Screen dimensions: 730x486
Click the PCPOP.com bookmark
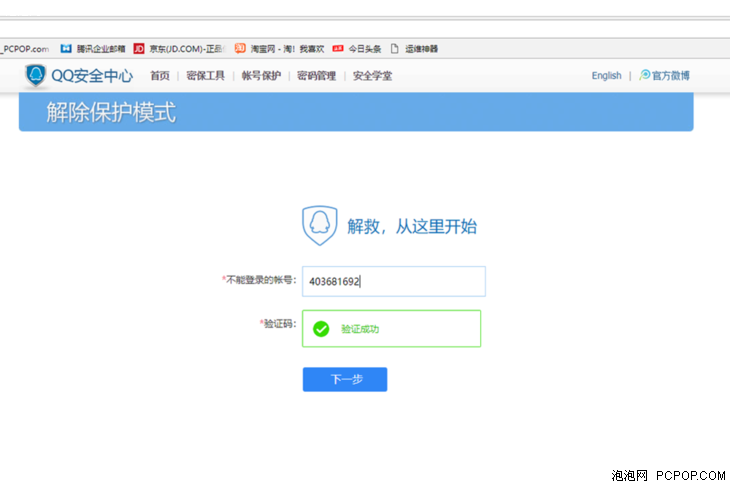(25, 48)
